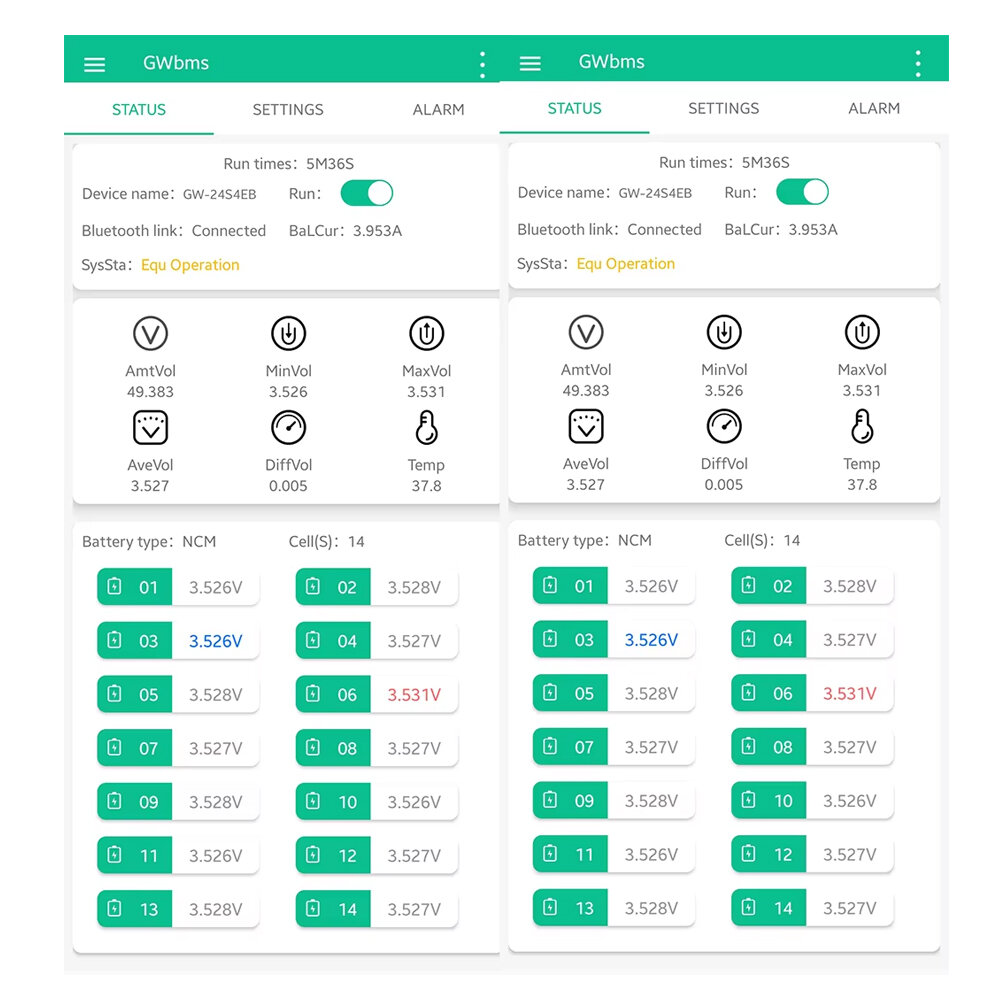This screenshot has height=1000, width=1000.
Task: Click BaLCur 3.953A value in left screen
Action: pos(378,231)
